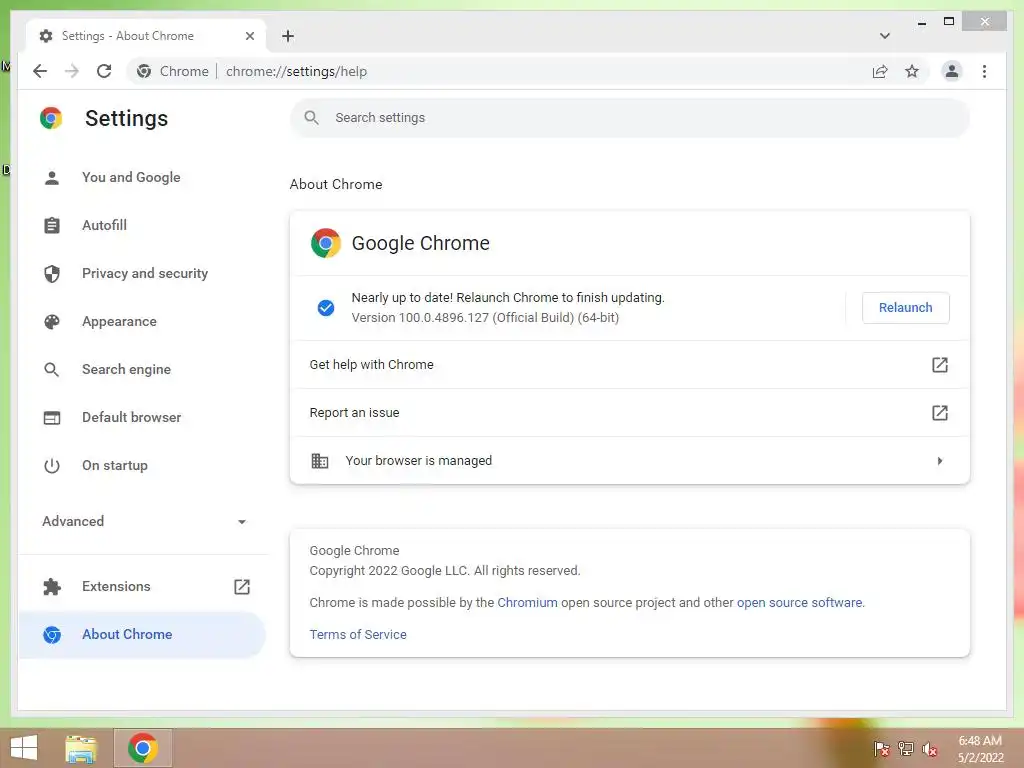The image size is (1024, 768).
Task: Click the Google Chrome logo in About card
Action: click(326, 243)
